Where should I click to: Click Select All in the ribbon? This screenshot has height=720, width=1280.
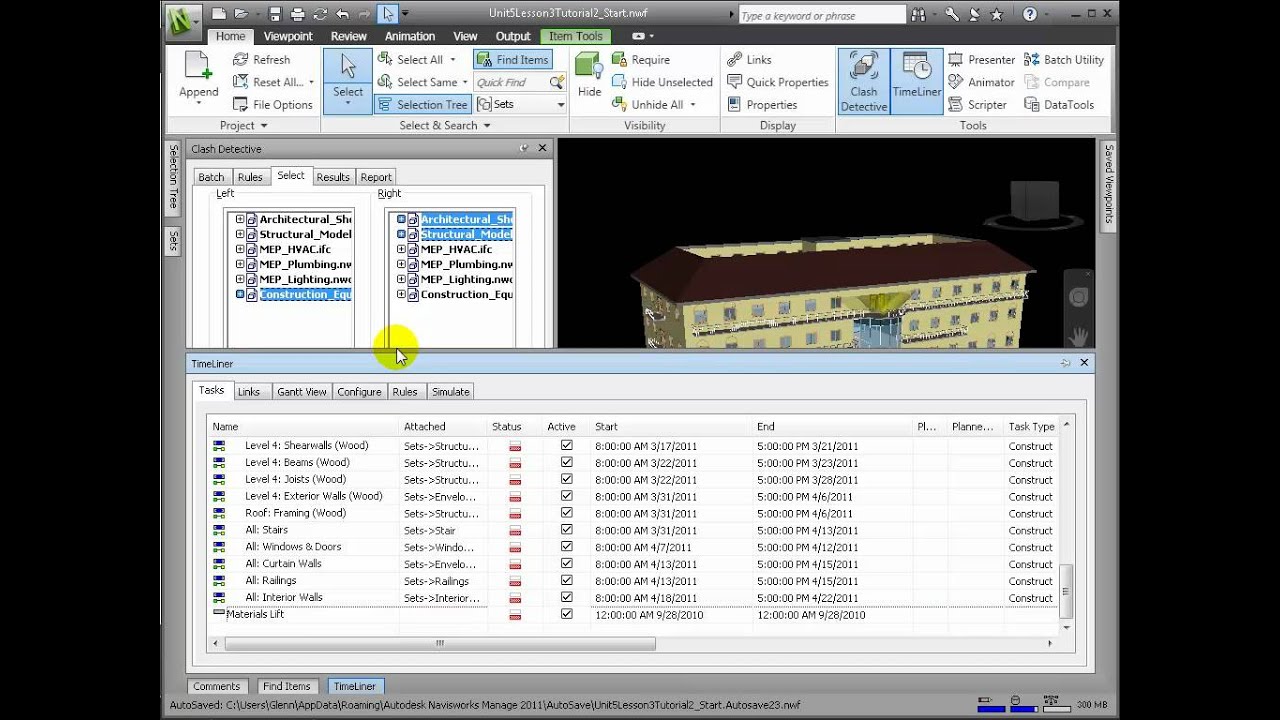pyautogui.click(x=416, y=60)
